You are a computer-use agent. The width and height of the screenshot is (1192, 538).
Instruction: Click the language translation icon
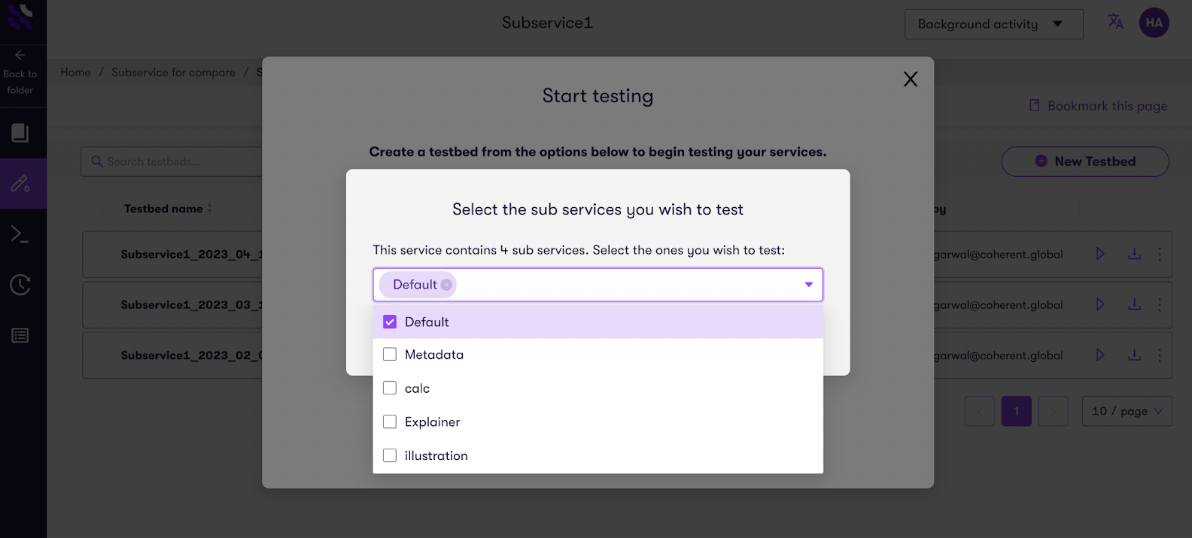click(x=1116, y=21)
